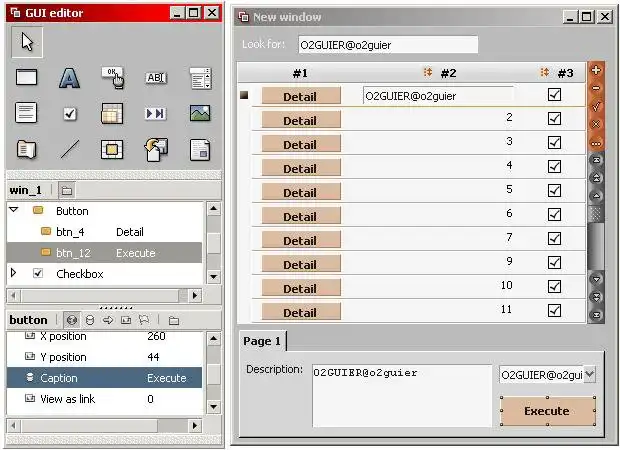Toggle checkbox in table row 9

pyautogui.click(x=554, y=262)
